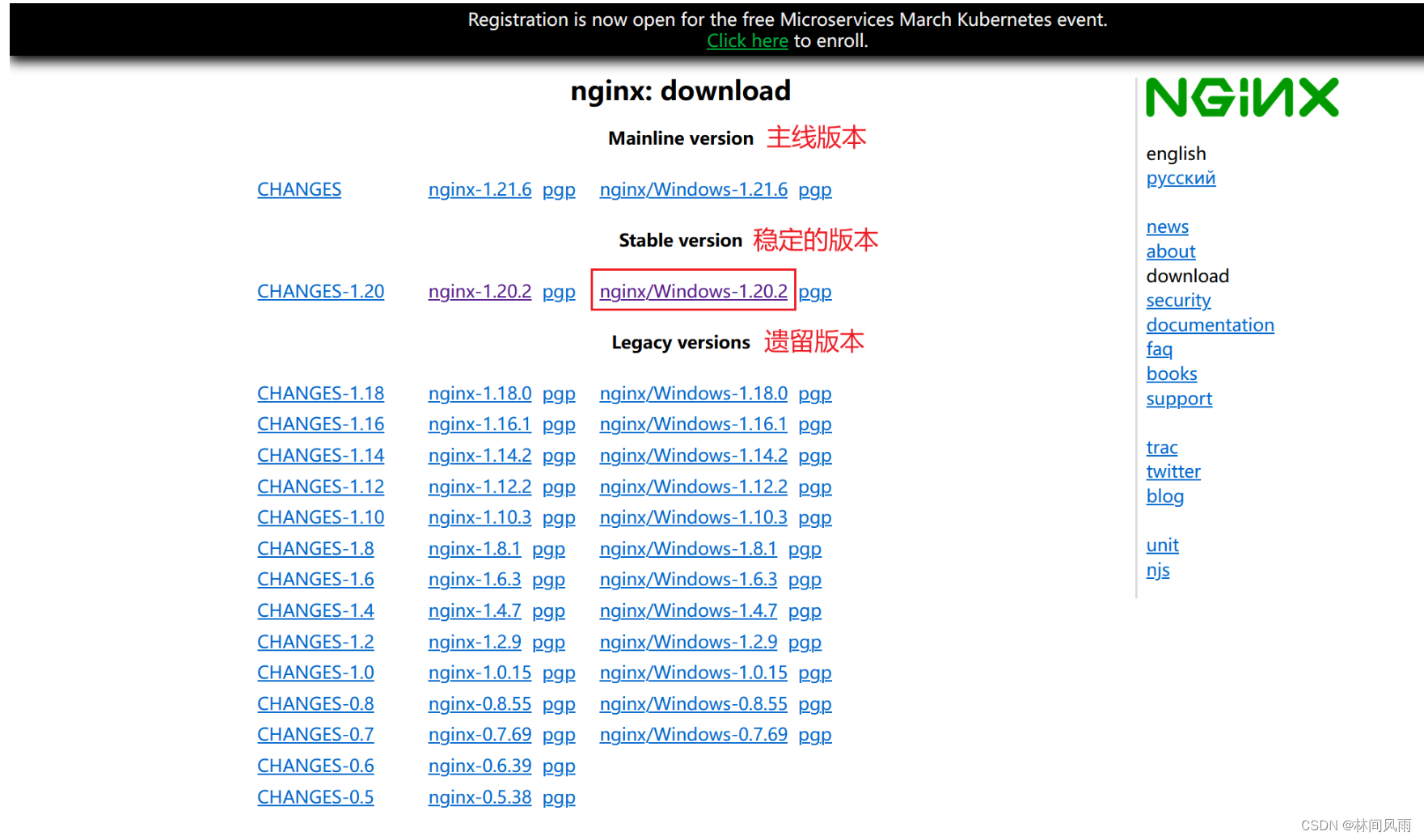Open CHANGES-1.4 changelog

point(315,610)
